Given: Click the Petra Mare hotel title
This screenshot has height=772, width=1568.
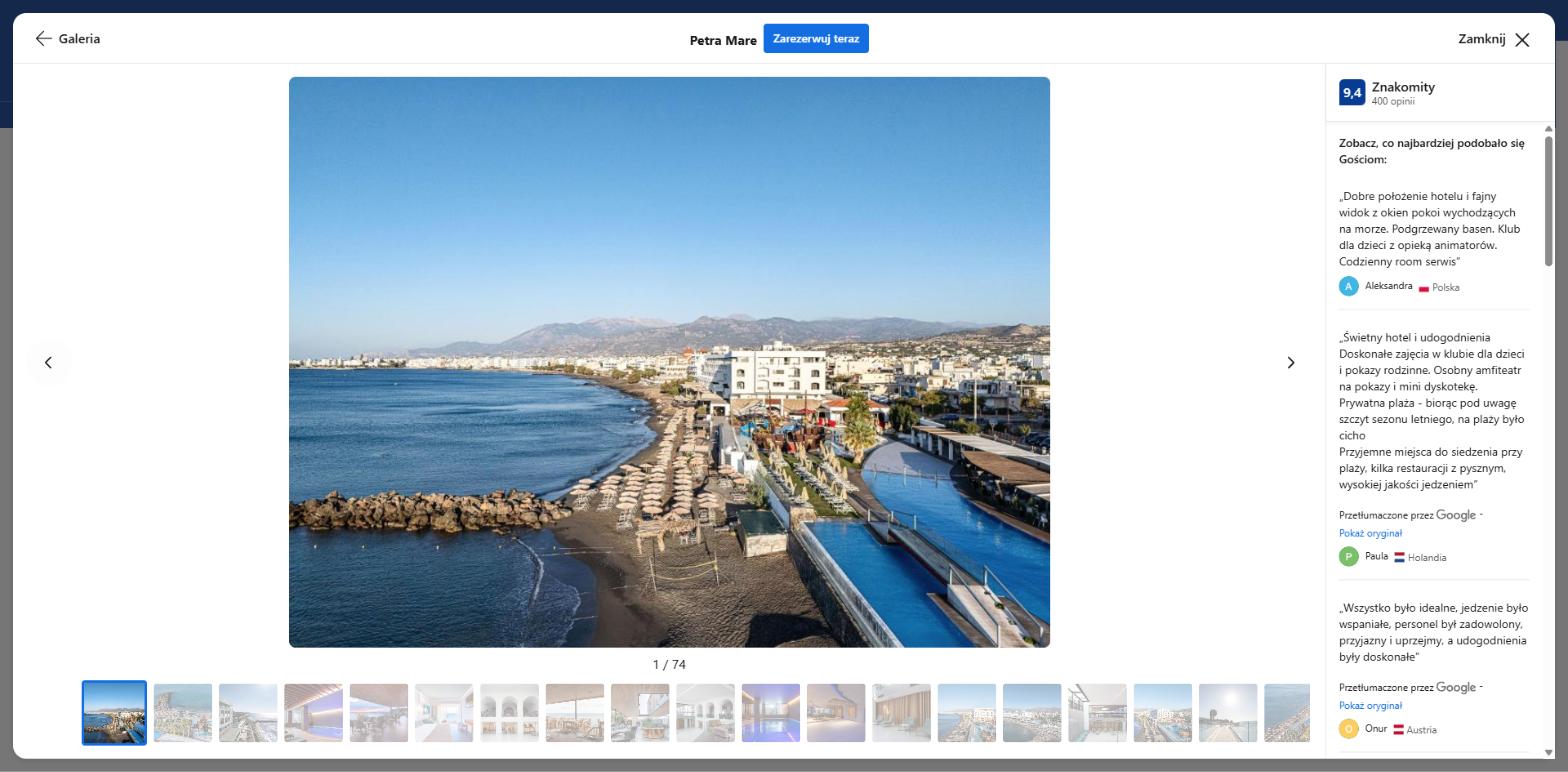Looking at the screenshot, I should pos(723,41).
